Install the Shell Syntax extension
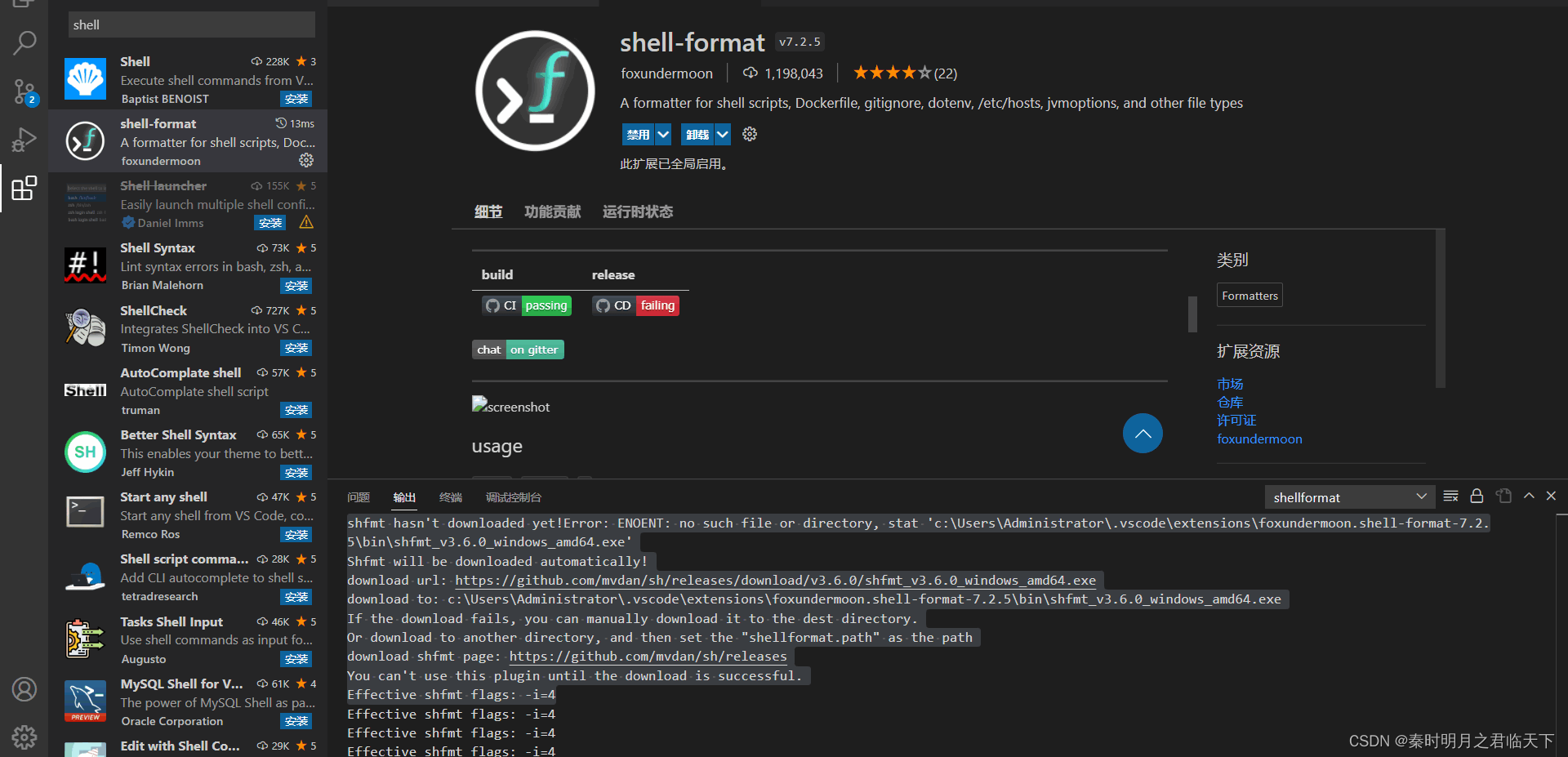Screen dimensions: 1568x757 [x=296, y=286]
